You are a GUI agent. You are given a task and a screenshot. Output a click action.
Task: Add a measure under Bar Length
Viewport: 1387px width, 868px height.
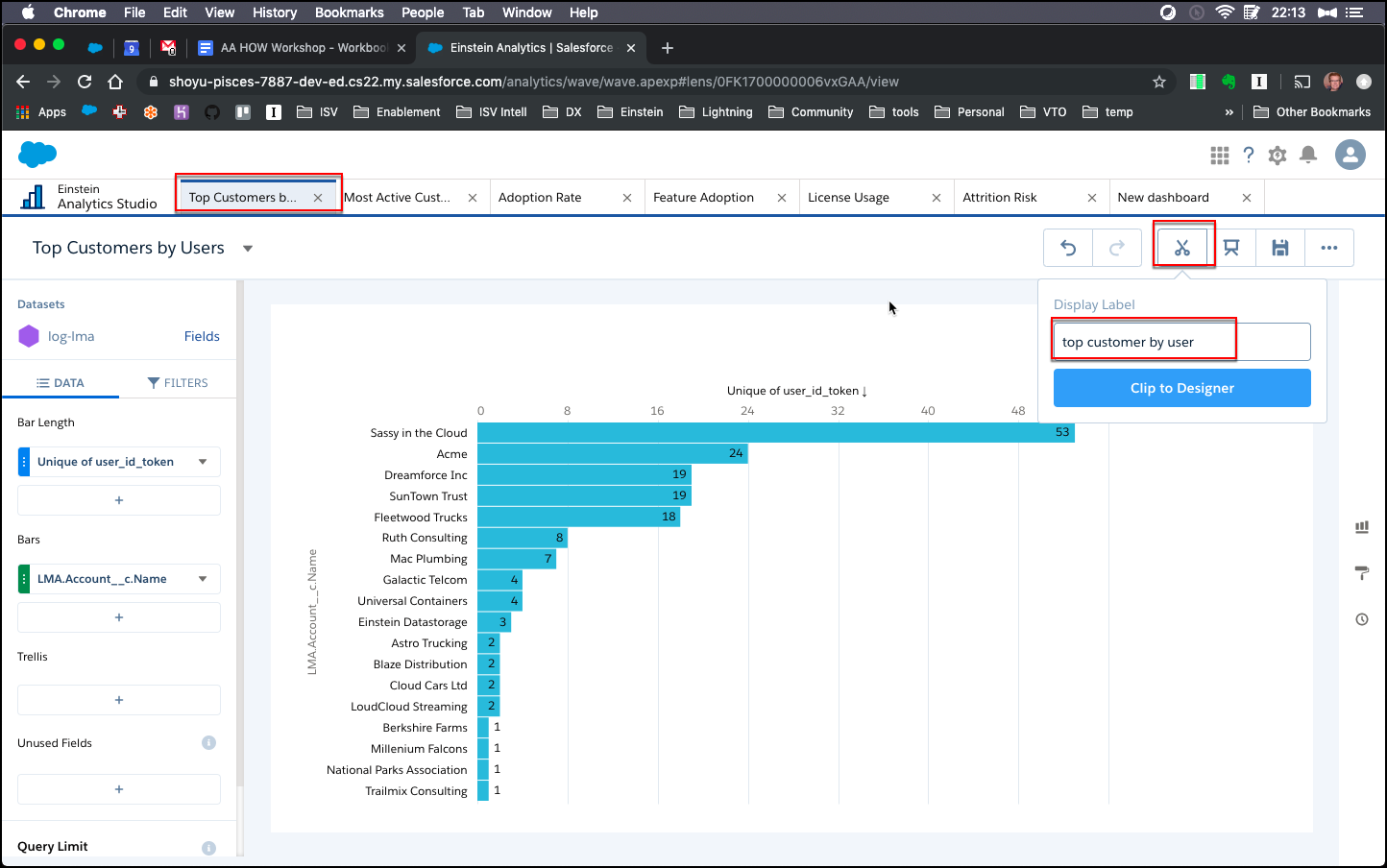pyautogui.click(x=119, y=500)
